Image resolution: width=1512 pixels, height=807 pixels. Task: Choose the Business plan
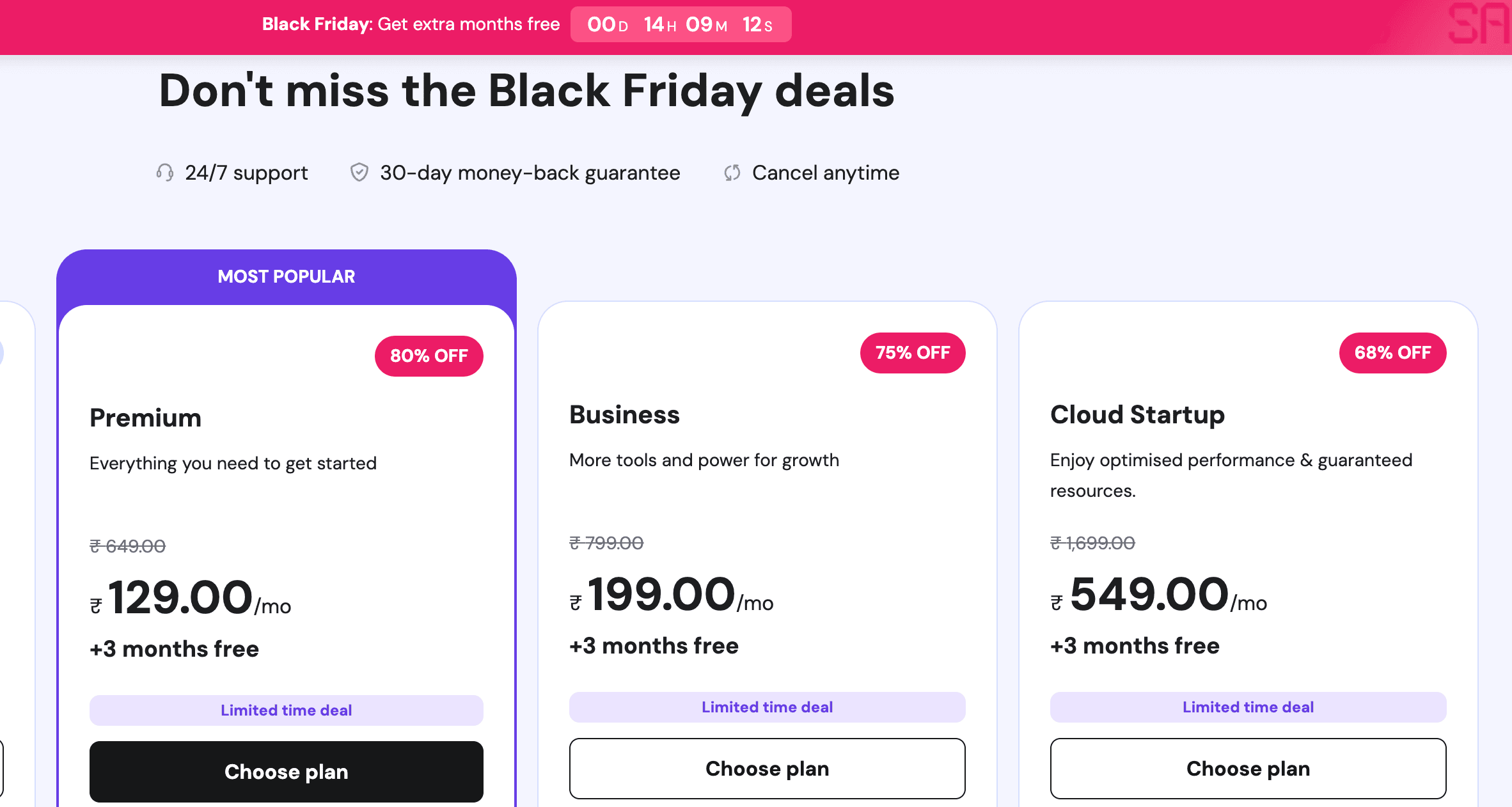coord(768,769)
